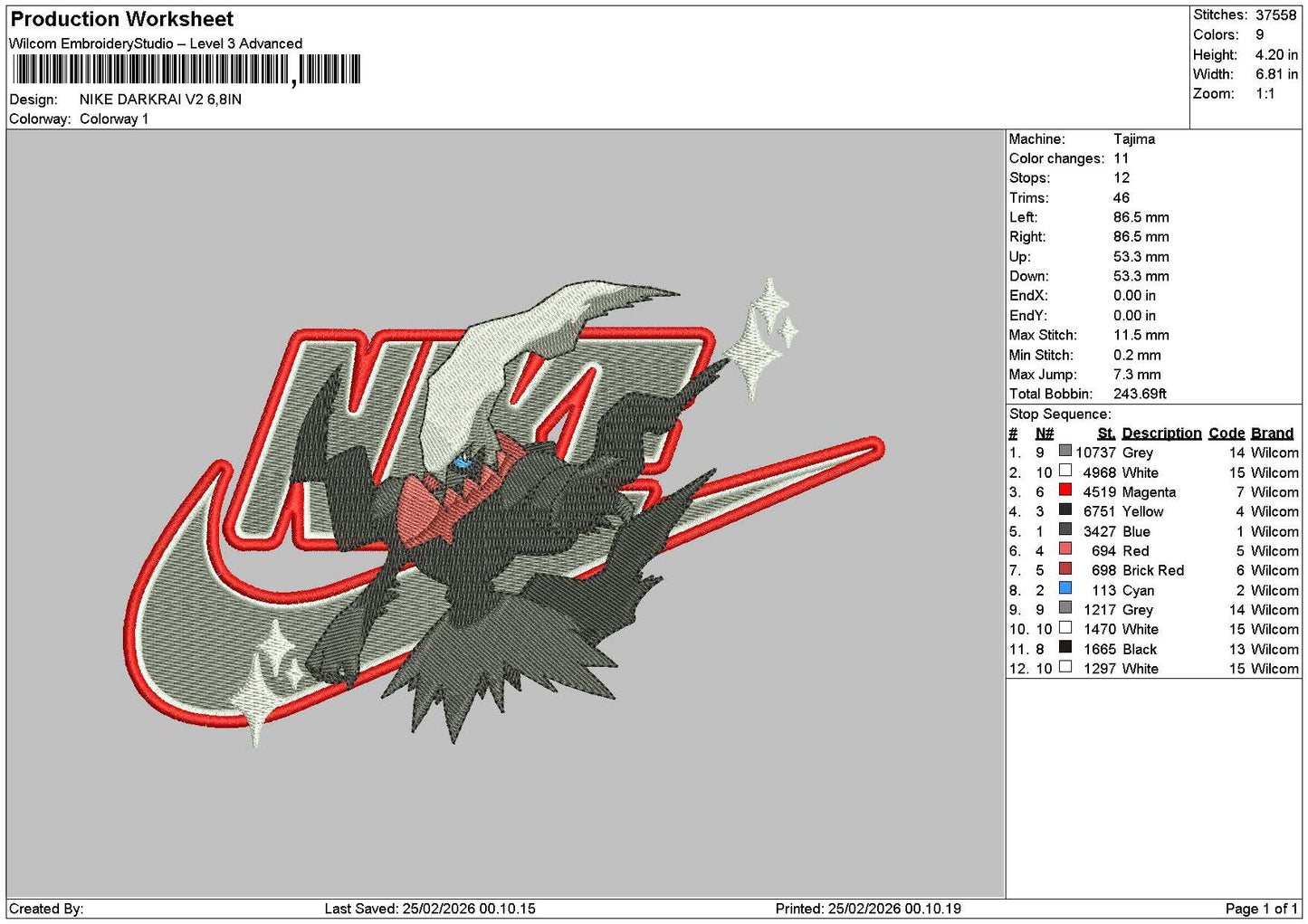Click the 'Printed: 25/02/2026 00.10.19' footer text
The height and width of the screenshot is (924, 1308).
[868, 909]
